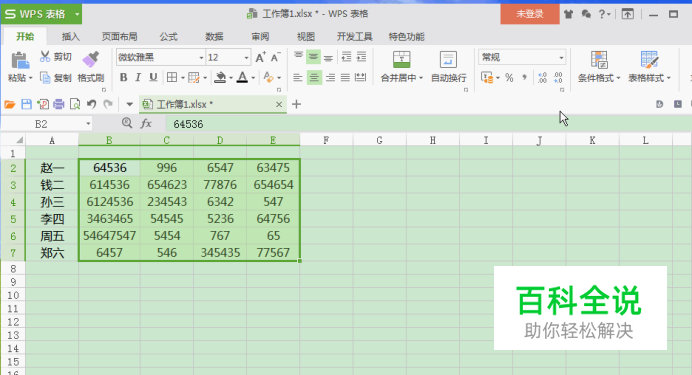Open file with folder icon
Viewport: 692px width, 375px height.
coord(10,104)
